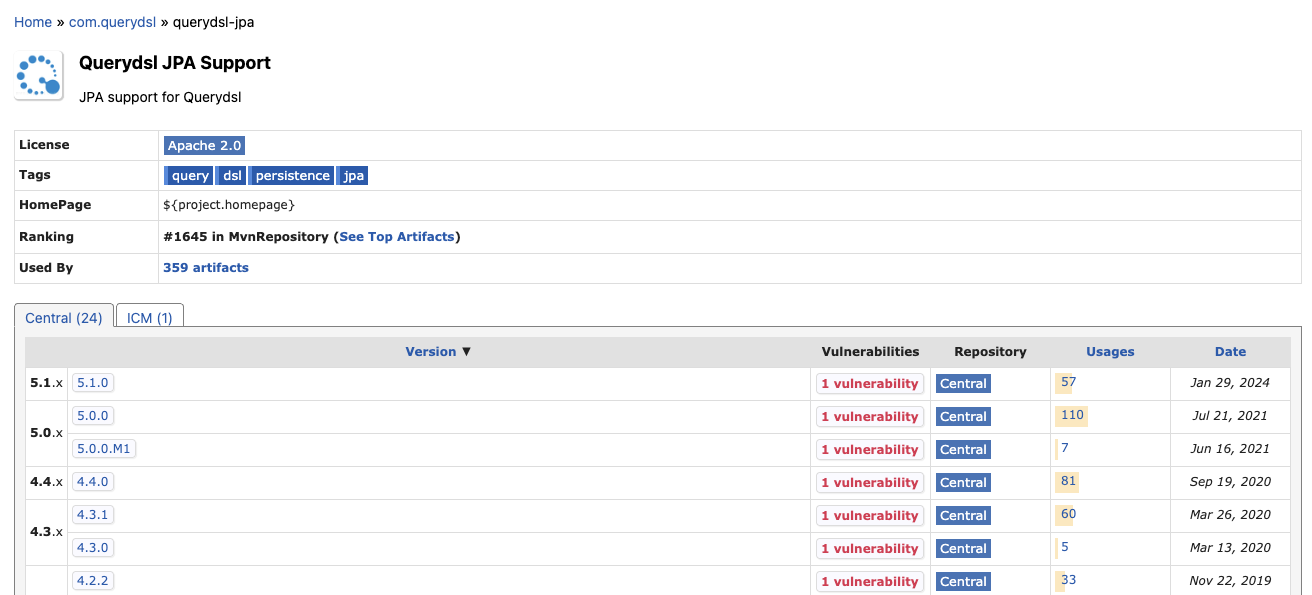Open Central repository for version 5.0.0.M1
Image resolution: width=1312 pixels, height=595 pixels.
(x=963, y=450)
